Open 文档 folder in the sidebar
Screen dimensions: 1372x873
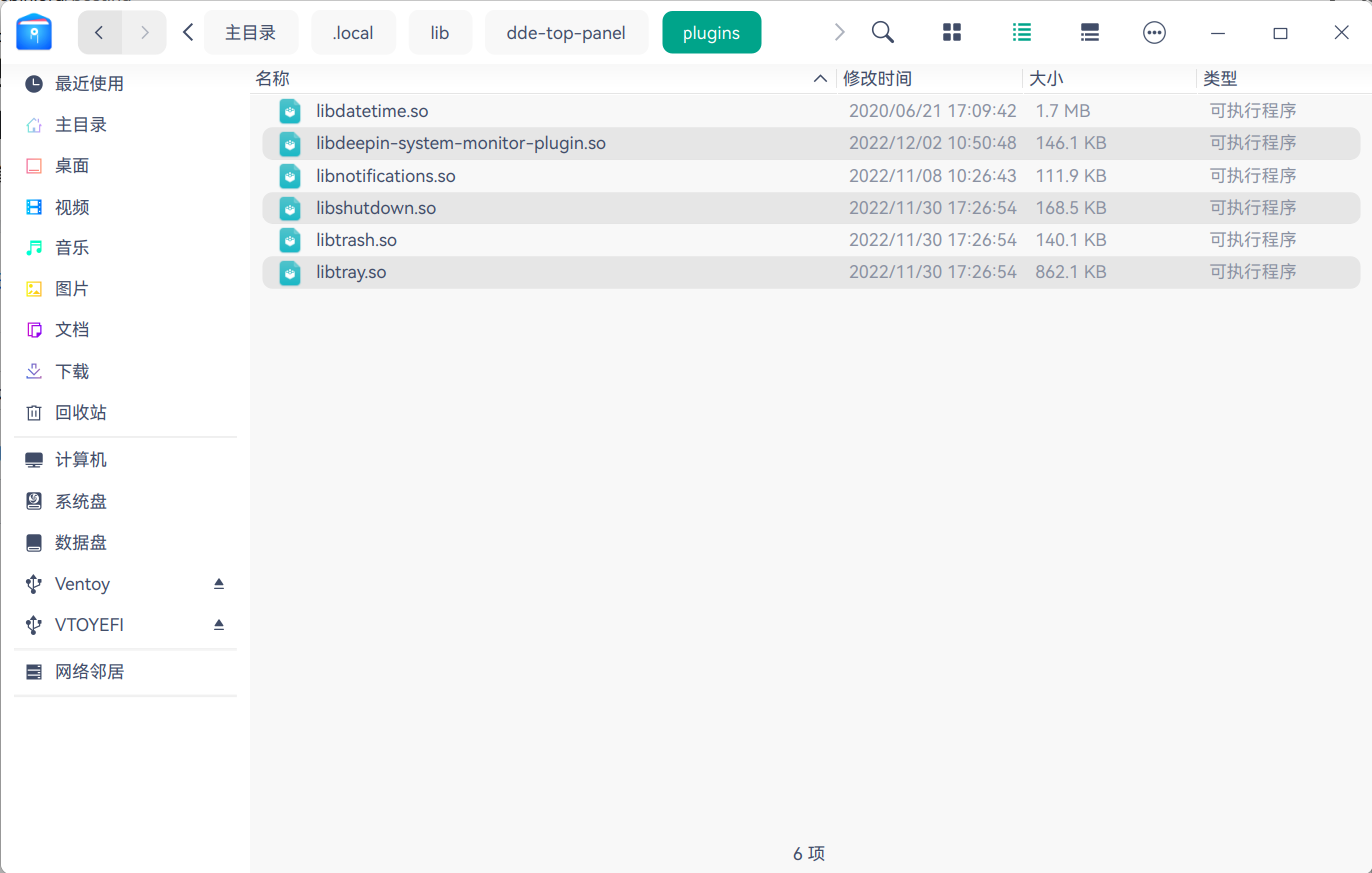126,329
